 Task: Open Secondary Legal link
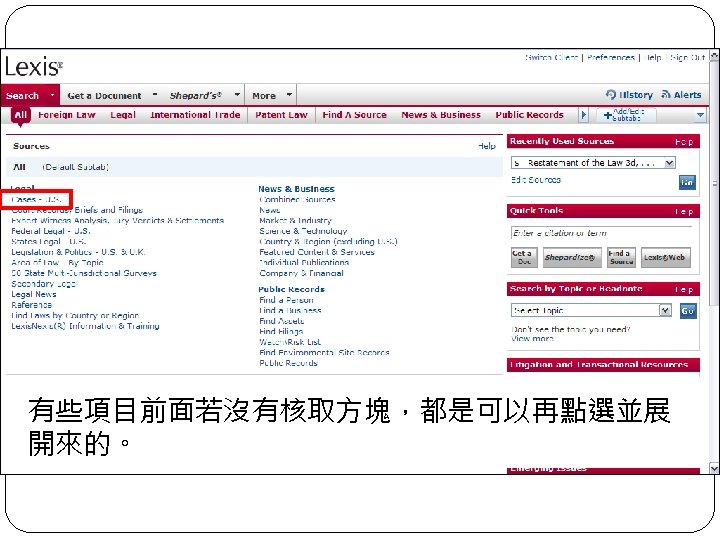point(44,284)
